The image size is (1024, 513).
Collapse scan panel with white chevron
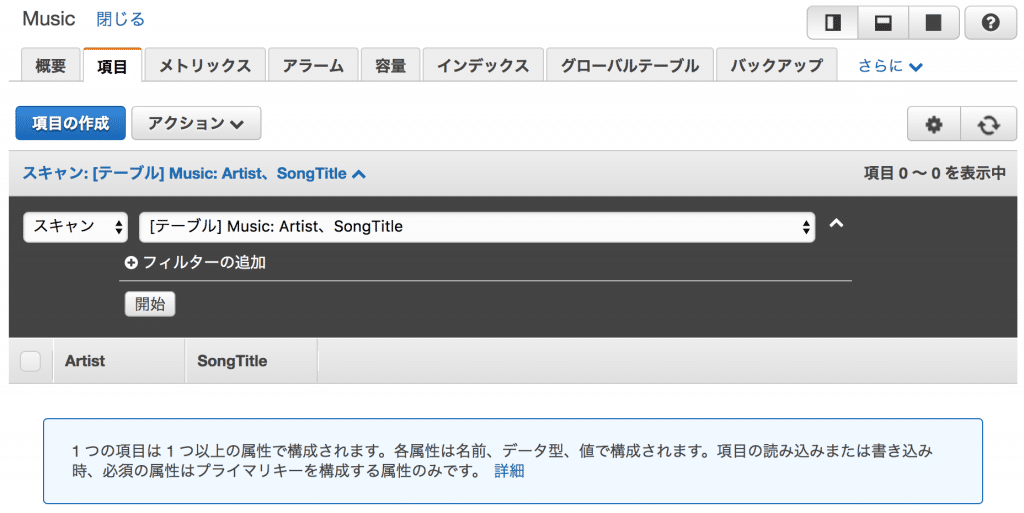click(836, 224)
